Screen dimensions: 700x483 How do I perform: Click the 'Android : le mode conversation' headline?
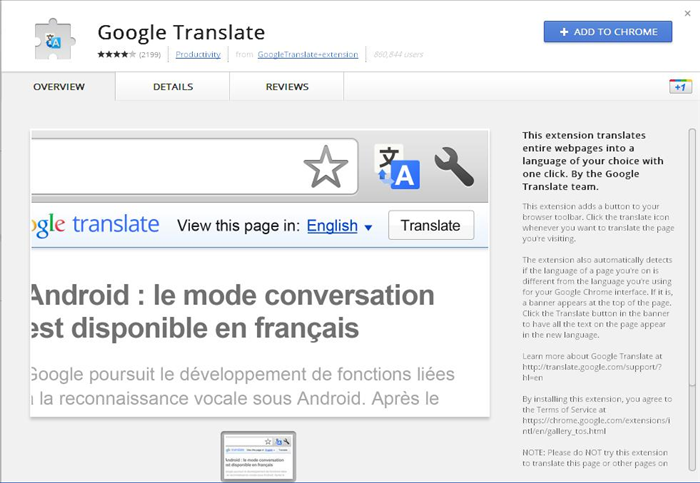click(x=233, y=296)
